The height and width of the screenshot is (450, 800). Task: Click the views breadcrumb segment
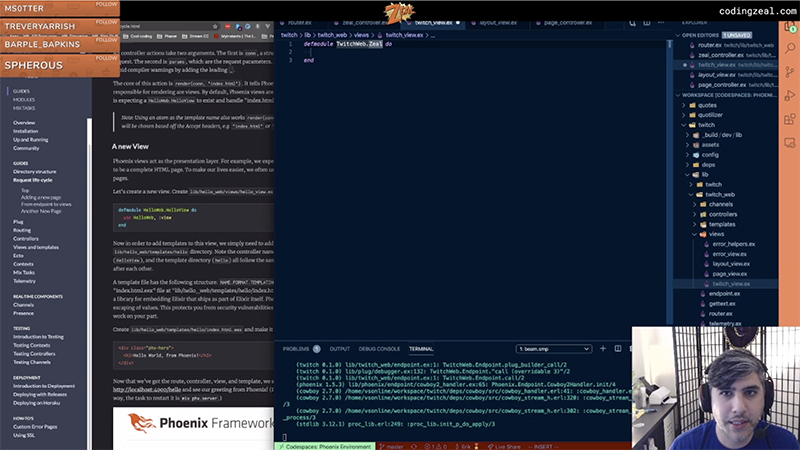(x=361, y=35)
